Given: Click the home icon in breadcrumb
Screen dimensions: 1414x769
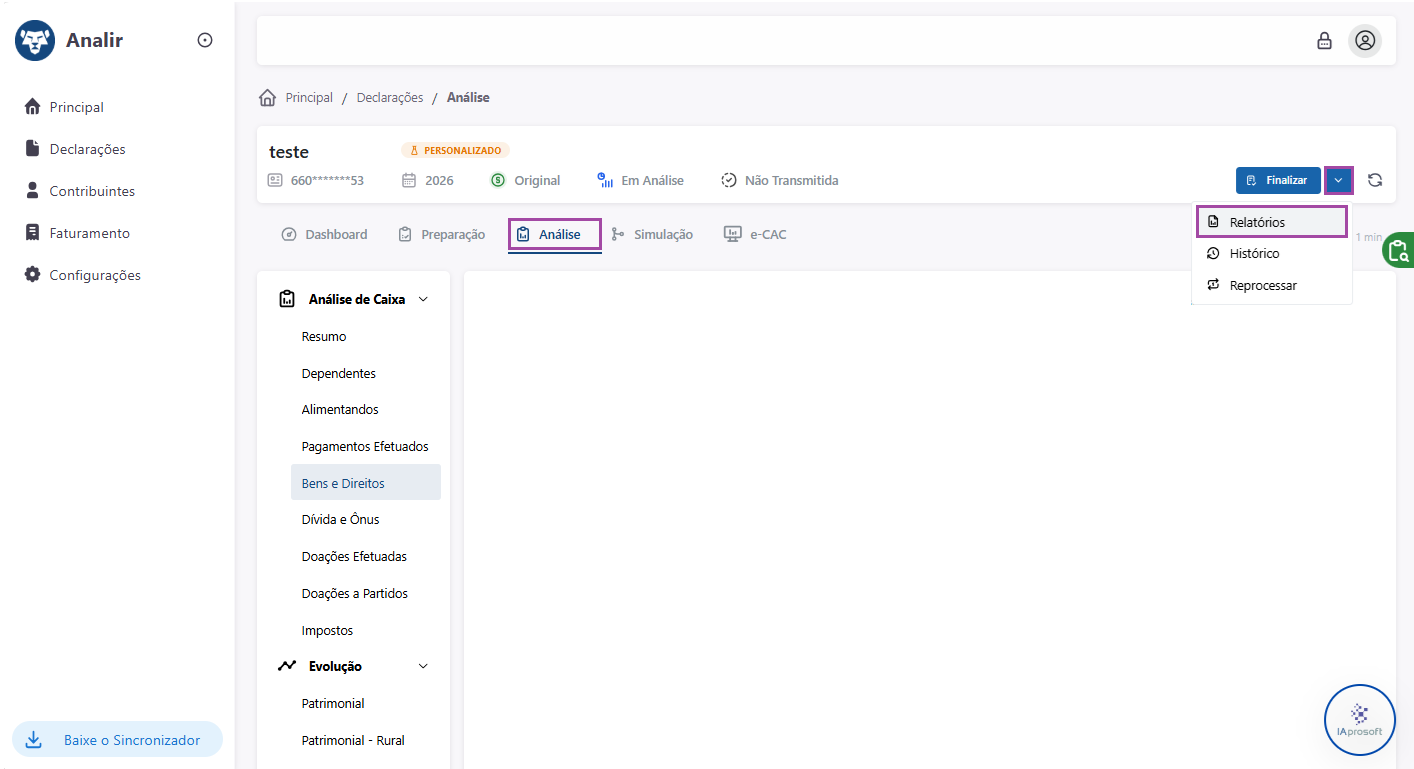Looking at the screenshot, I should pos(267,97).
